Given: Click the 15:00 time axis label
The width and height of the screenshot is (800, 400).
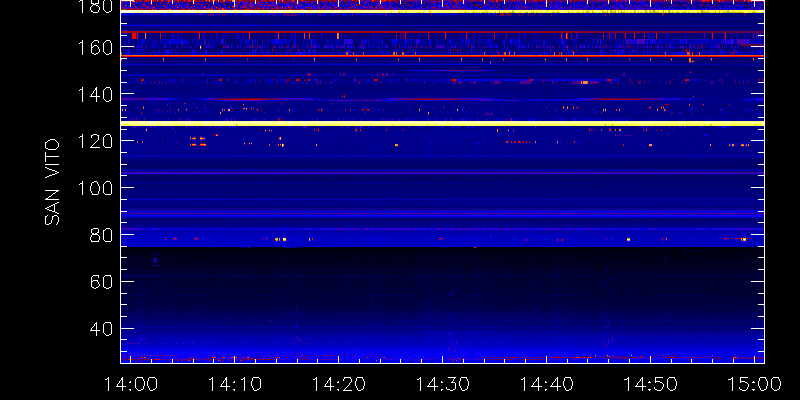Looking at the screenshot, I should click(756, 384).
